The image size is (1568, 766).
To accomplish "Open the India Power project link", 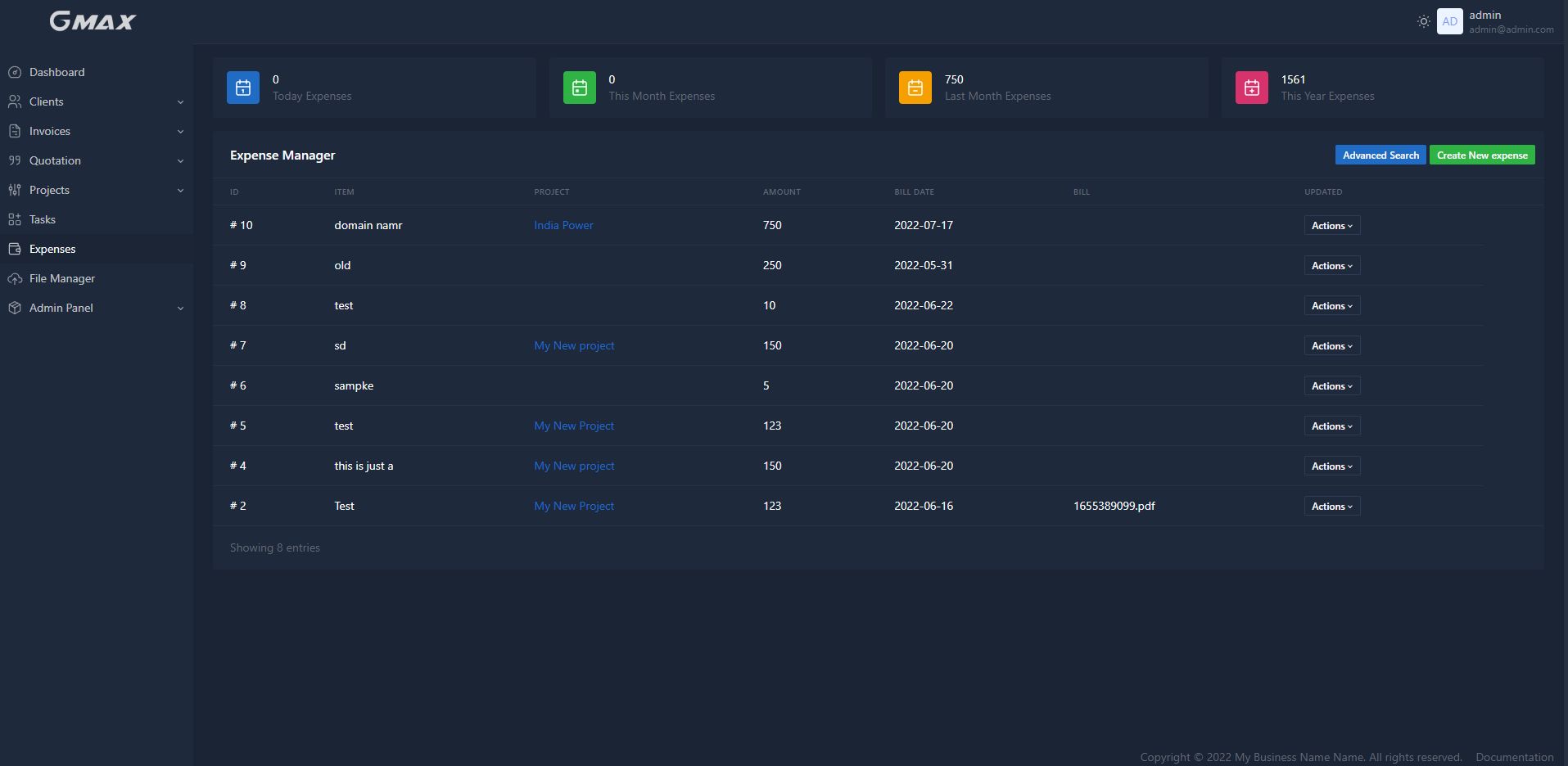I will pos(563,225).
